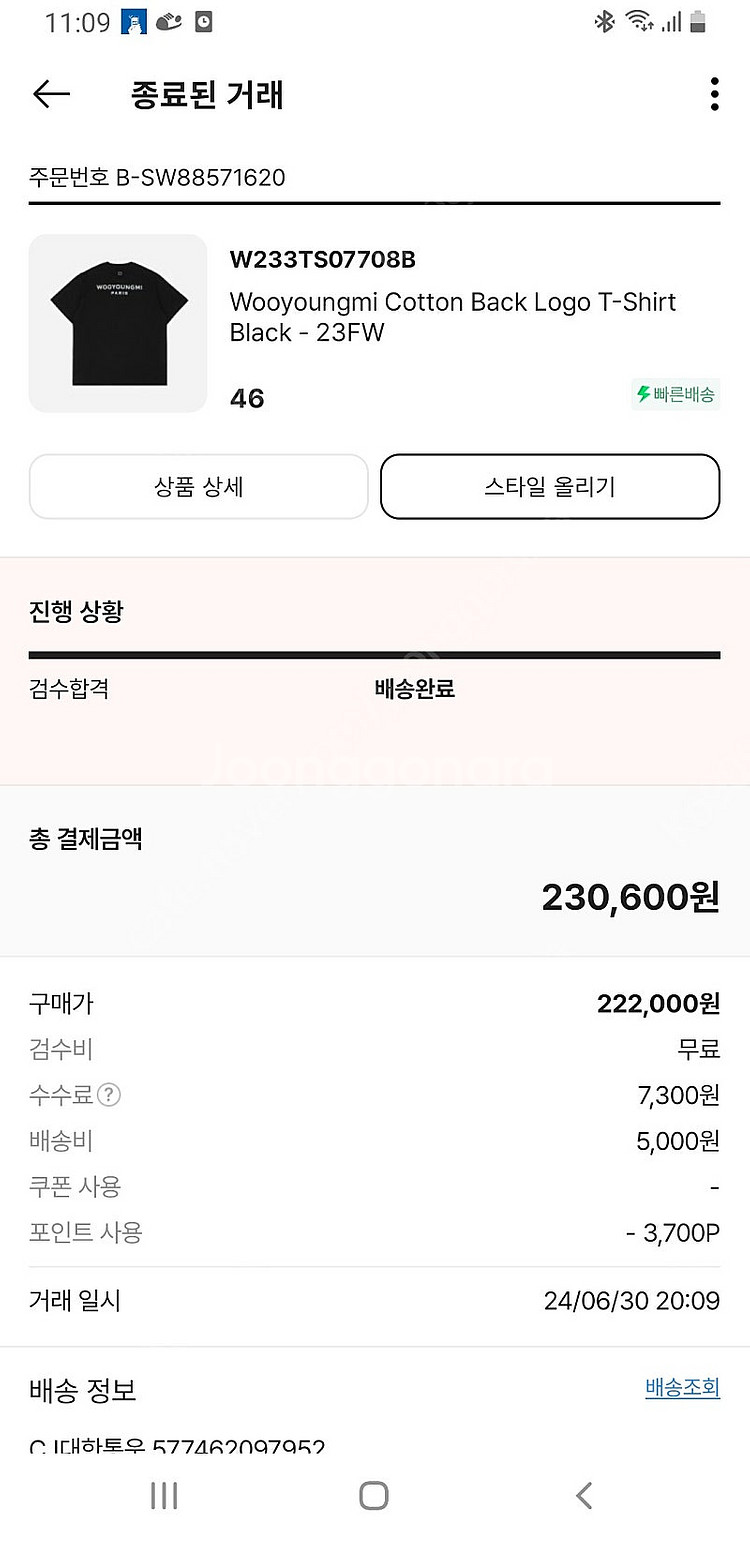Image resolution: width=750 pixels, height=1541 pixels.
Task: Tap the 스타일 올리기 button
Action: click(550, 487)
